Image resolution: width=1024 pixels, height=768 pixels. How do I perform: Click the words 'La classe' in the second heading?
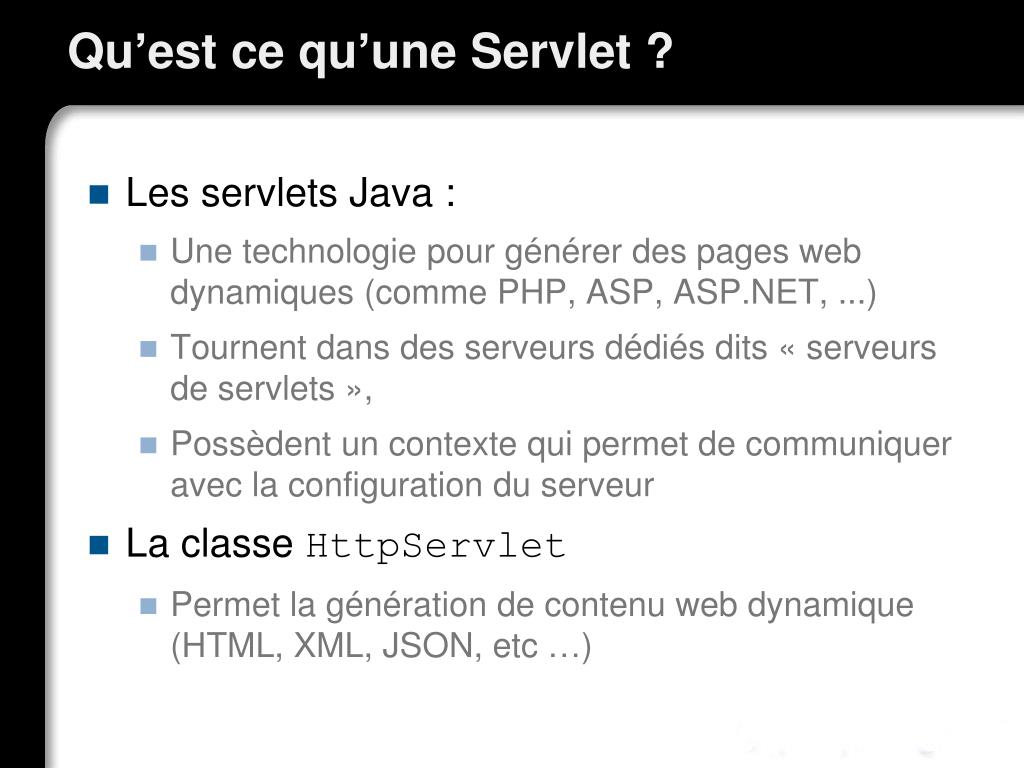coord(209,544)
